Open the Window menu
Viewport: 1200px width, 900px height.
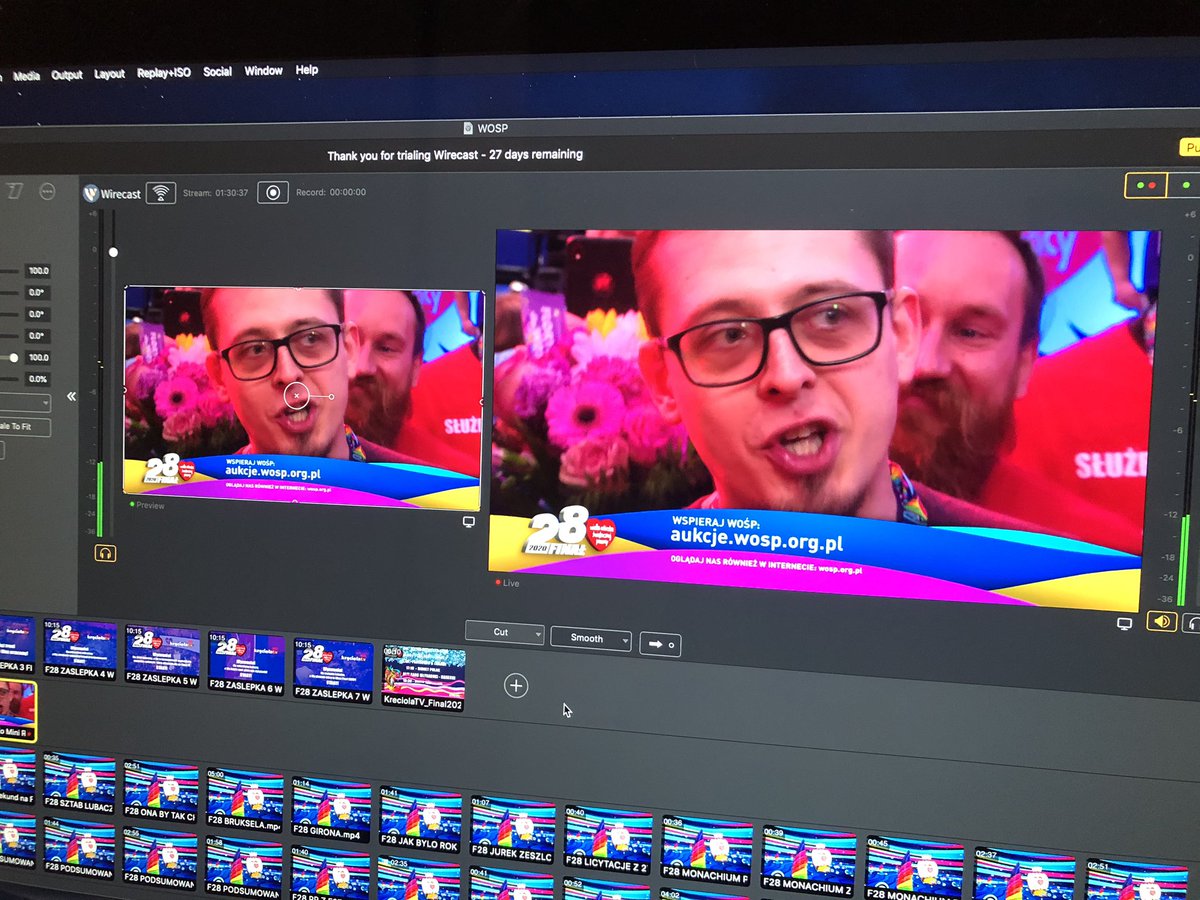[264, 71]
